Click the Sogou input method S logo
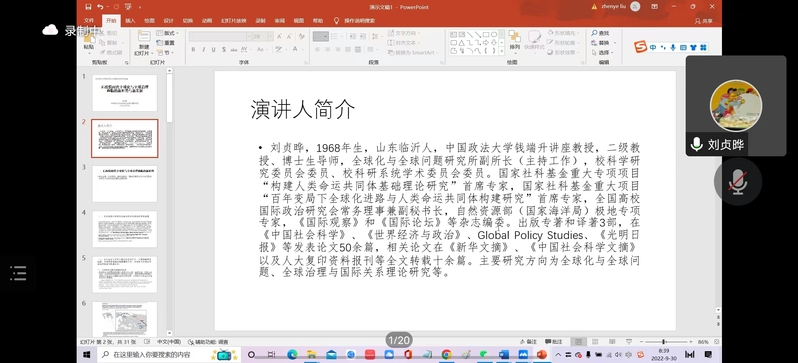This screenshot has width=798, height=363. (x=640, y=47)
